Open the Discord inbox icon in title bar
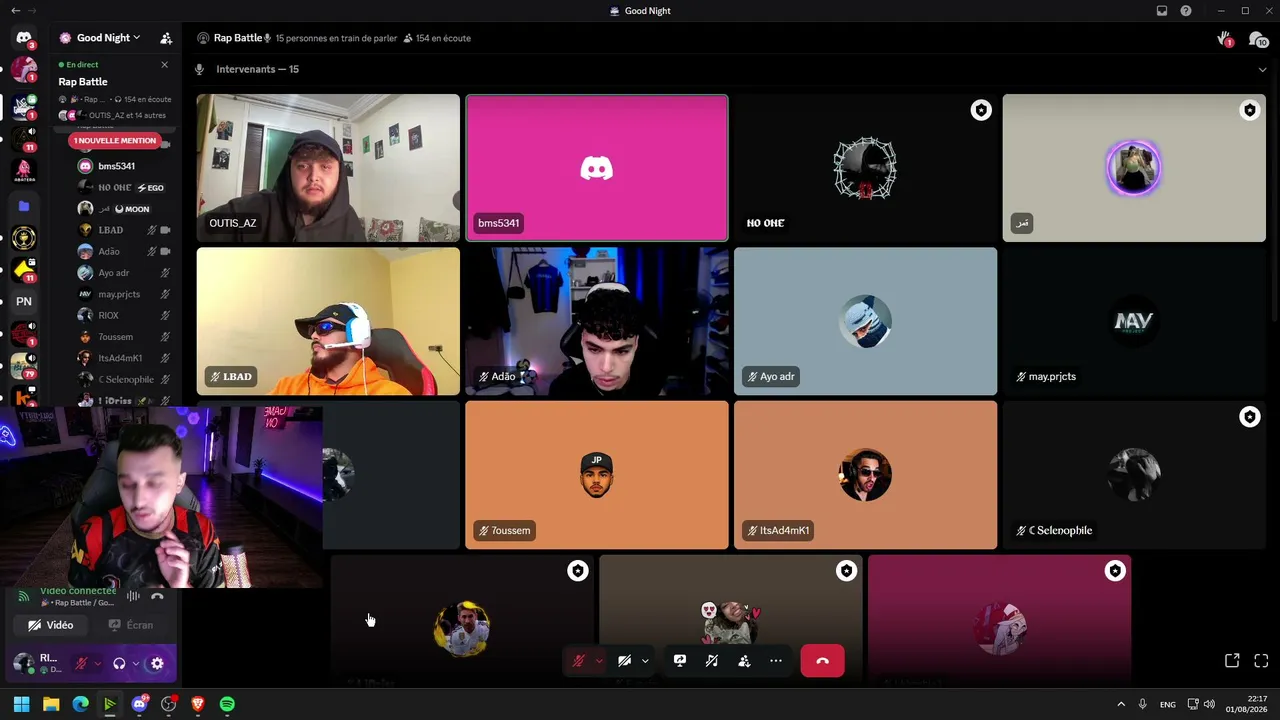Image resolution: width=1280 pixels, height=720 pixels. [1162, 11]
